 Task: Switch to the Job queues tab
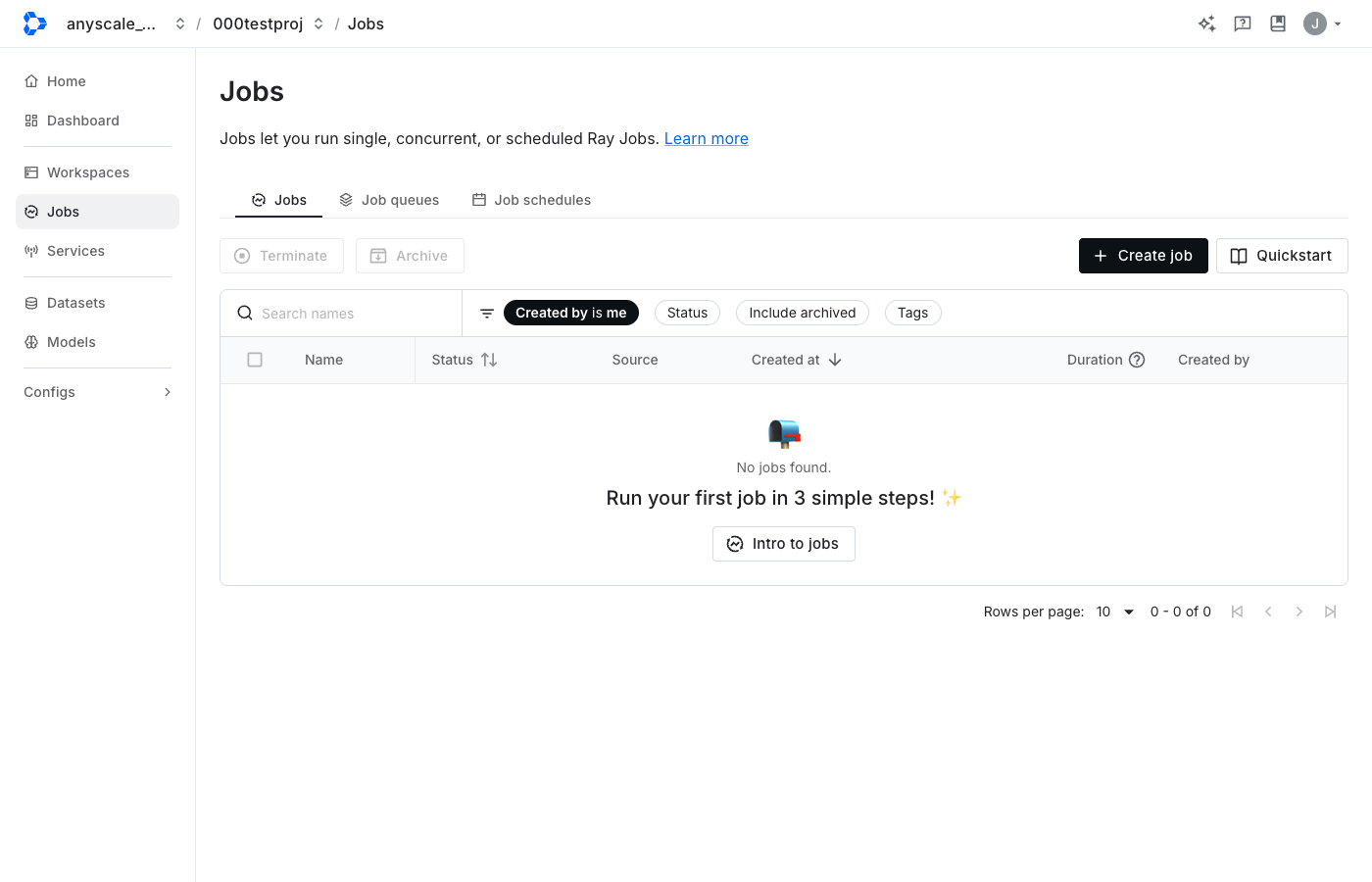pyautogui.click(x=389, y=200)
